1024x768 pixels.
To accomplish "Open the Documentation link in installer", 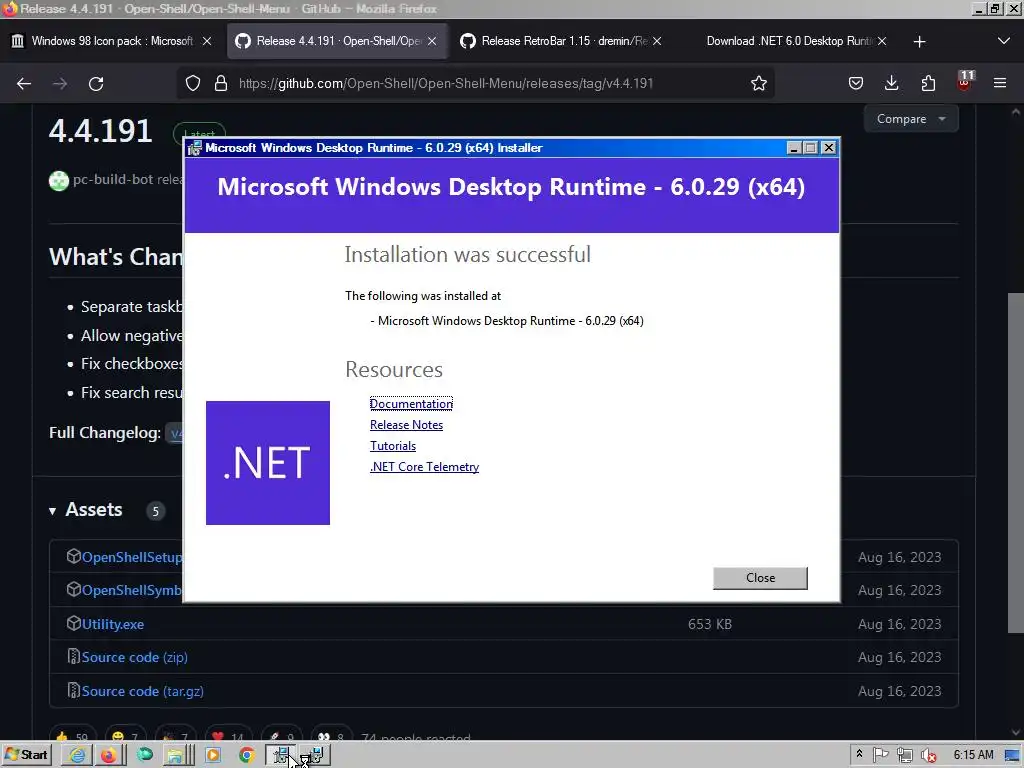I will point(411,404).
